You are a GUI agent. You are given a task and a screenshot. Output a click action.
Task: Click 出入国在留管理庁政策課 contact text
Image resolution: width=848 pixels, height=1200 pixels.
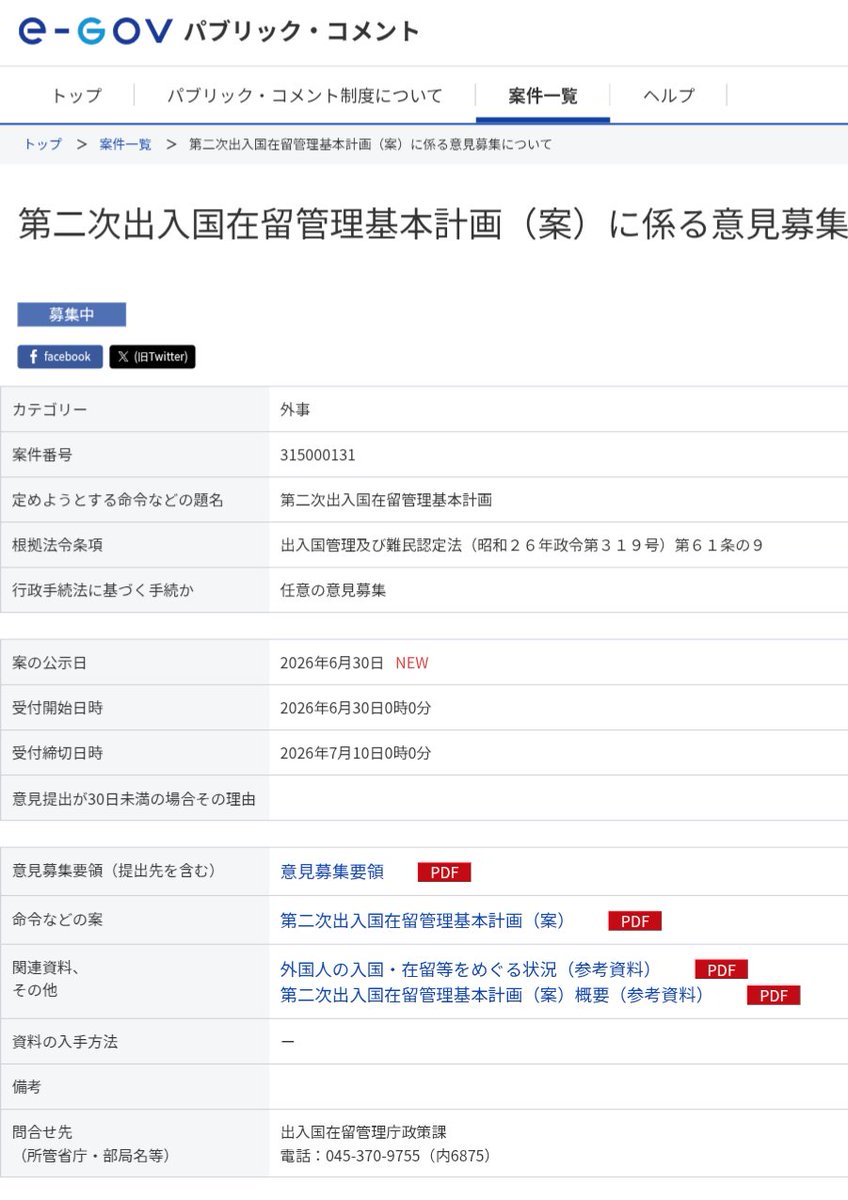click(364, 1132)
